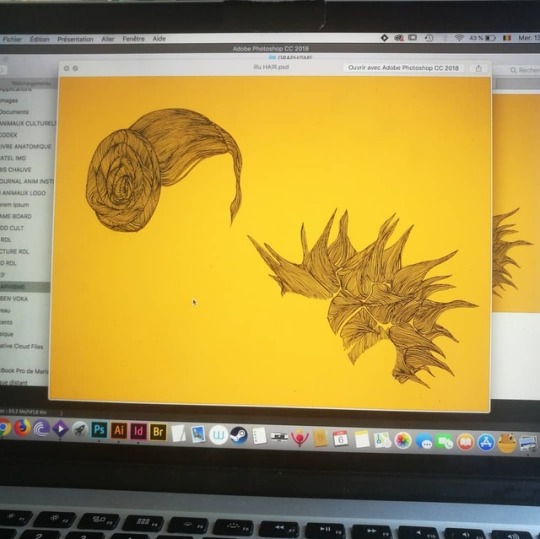Select Lorem ipsum in the sidebar
Screen dimensions: 540x539
(x=14, y=205)
